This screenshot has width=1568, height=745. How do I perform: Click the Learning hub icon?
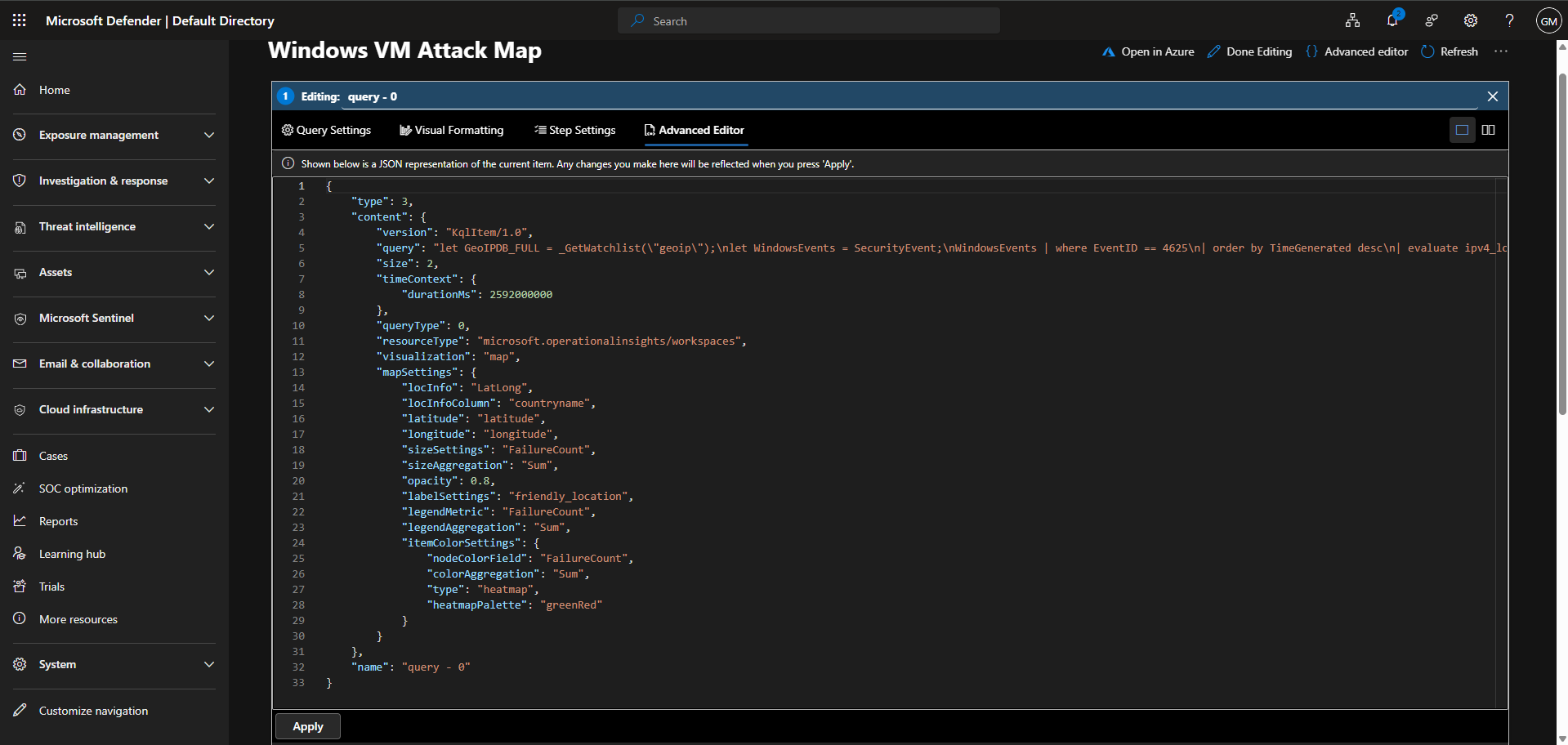[x=20, y=554]
